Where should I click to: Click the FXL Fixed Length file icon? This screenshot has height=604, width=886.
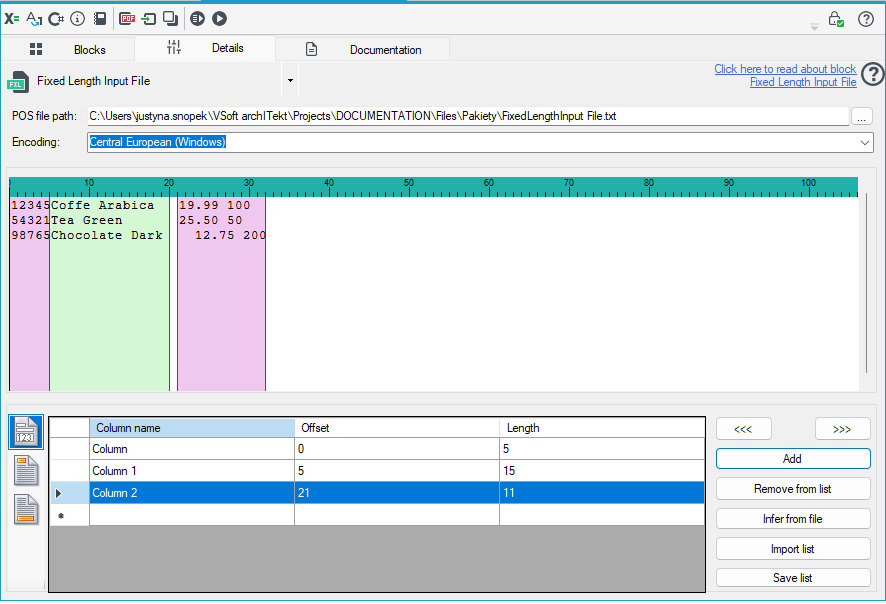pos(18,82)
